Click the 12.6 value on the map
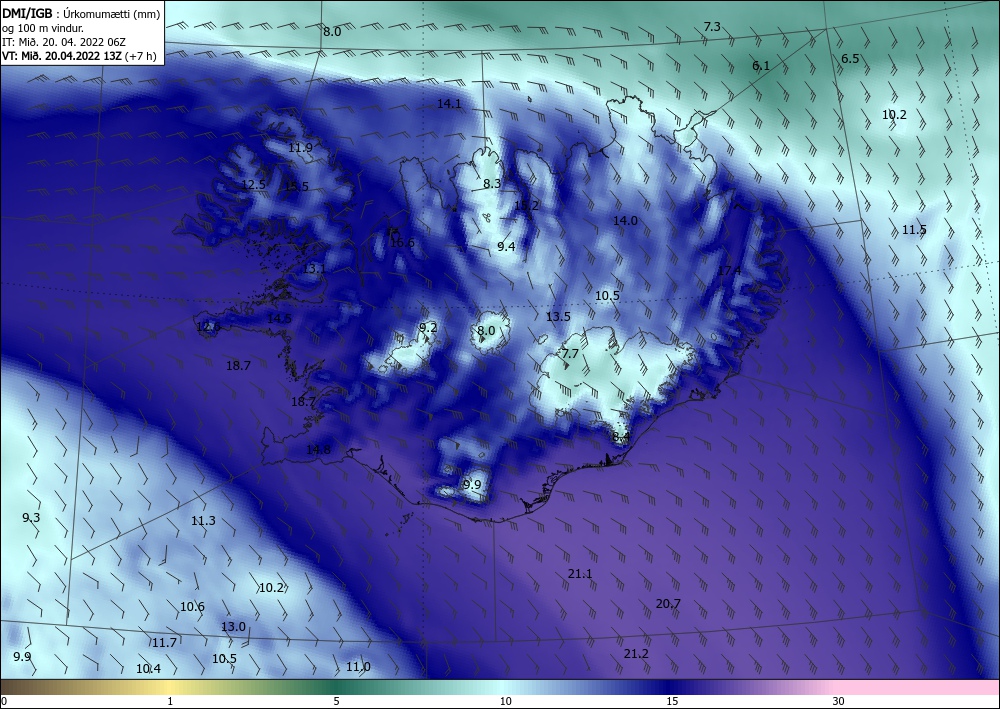Screen dimensions: 1000x709 coord(209,327)
